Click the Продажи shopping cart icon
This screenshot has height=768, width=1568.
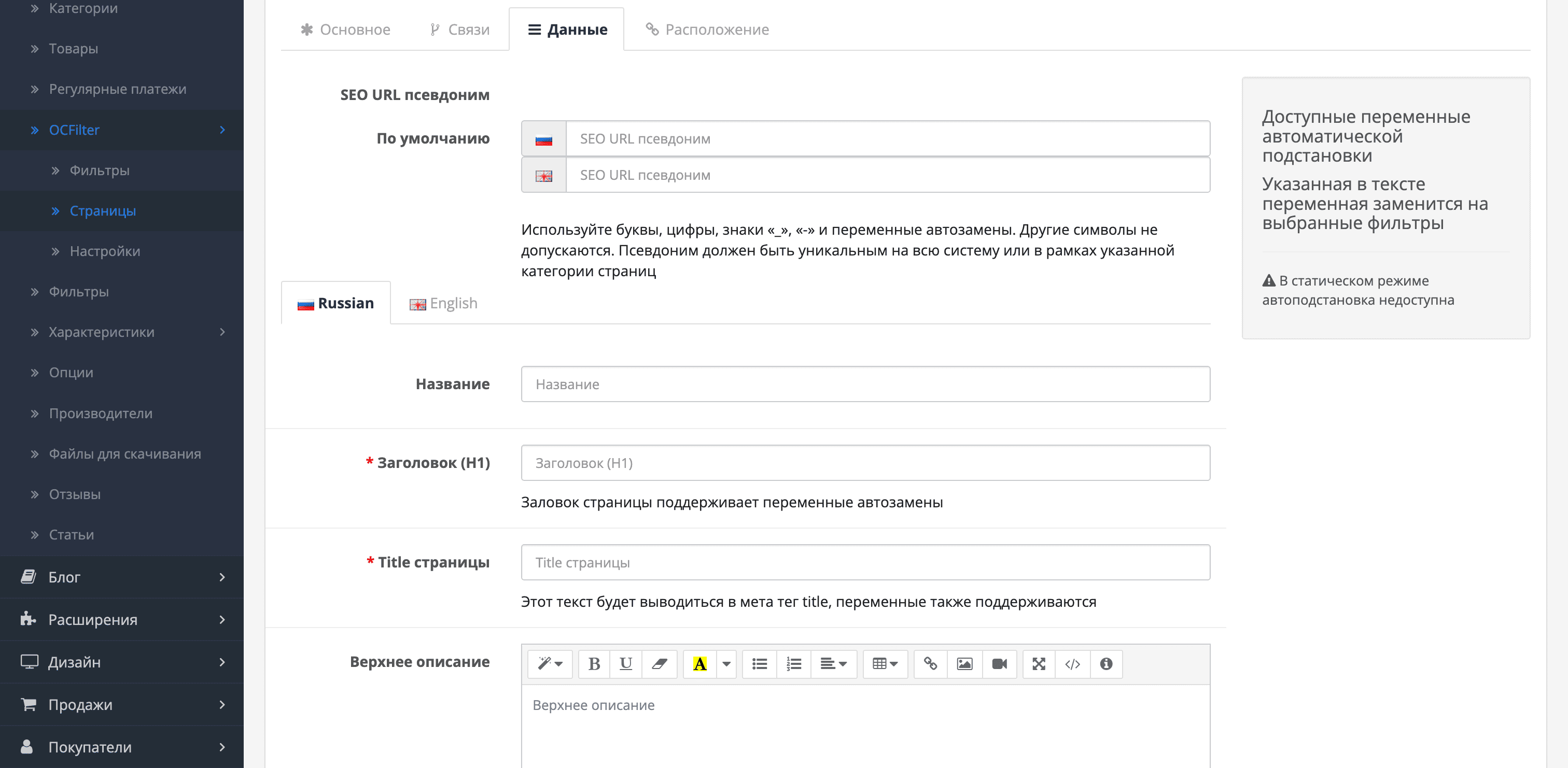29,704
